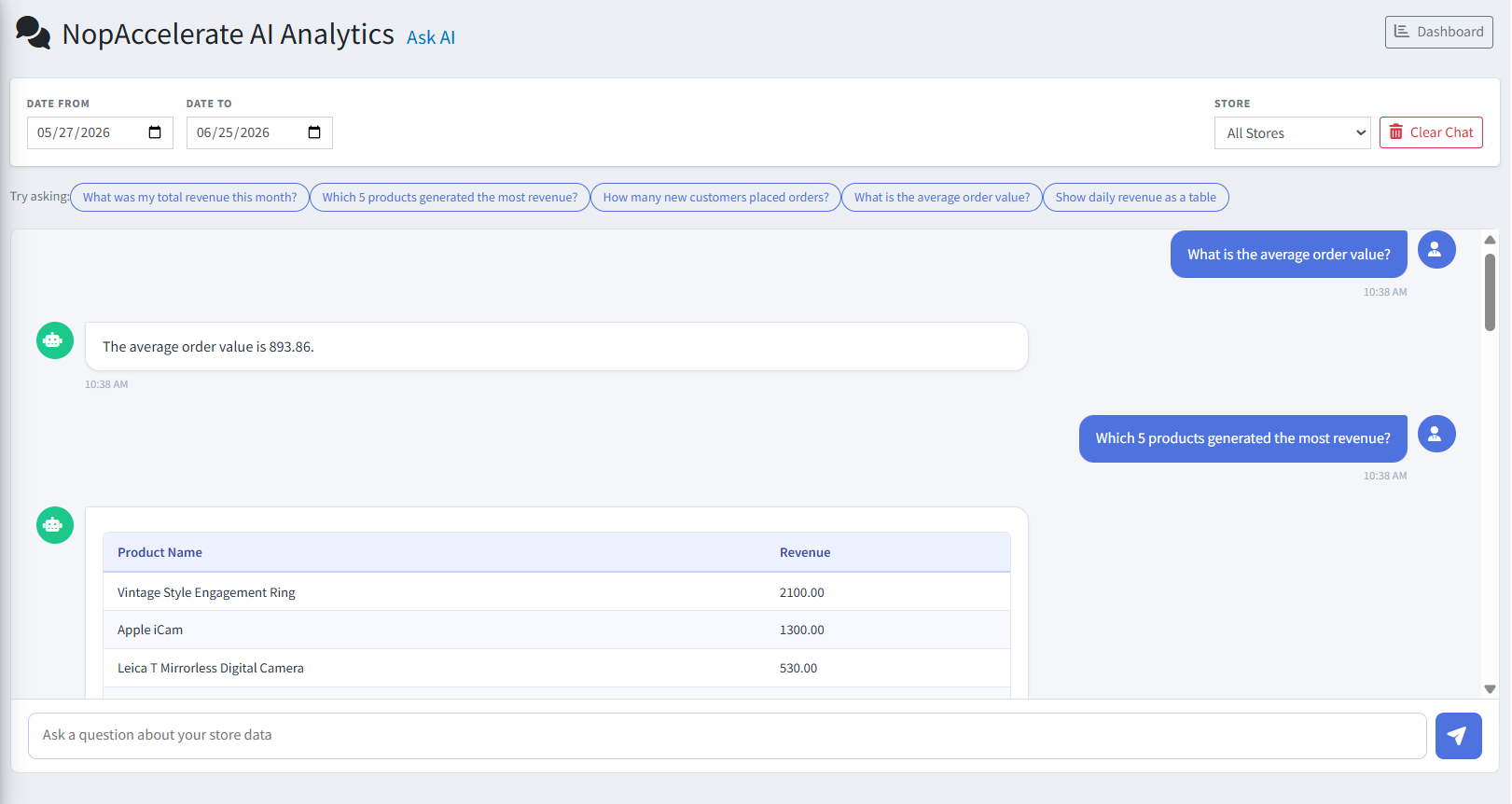Screen dimensions: 1512x804
Task: Click the robot avatar beside the revenue table
Action: 55,525
